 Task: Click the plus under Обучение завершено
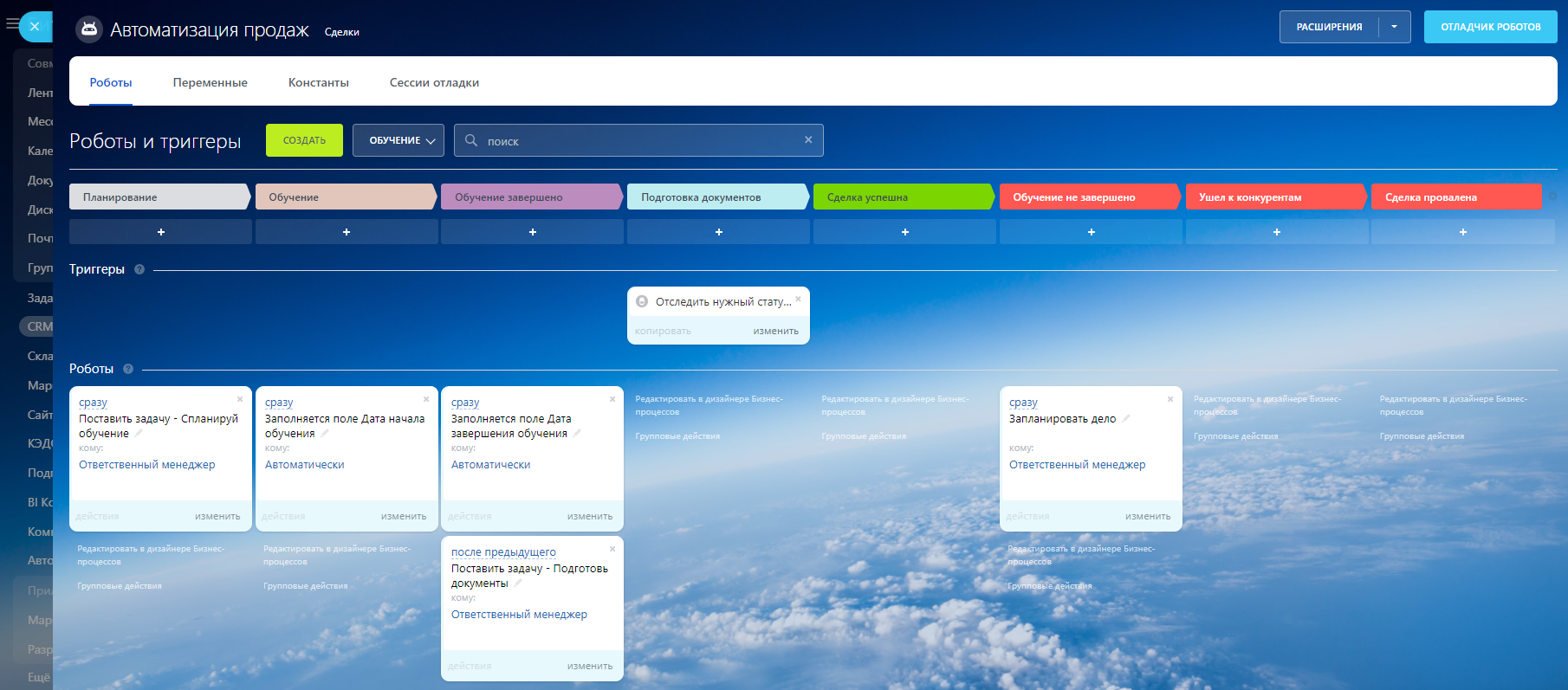click(532, 232)
